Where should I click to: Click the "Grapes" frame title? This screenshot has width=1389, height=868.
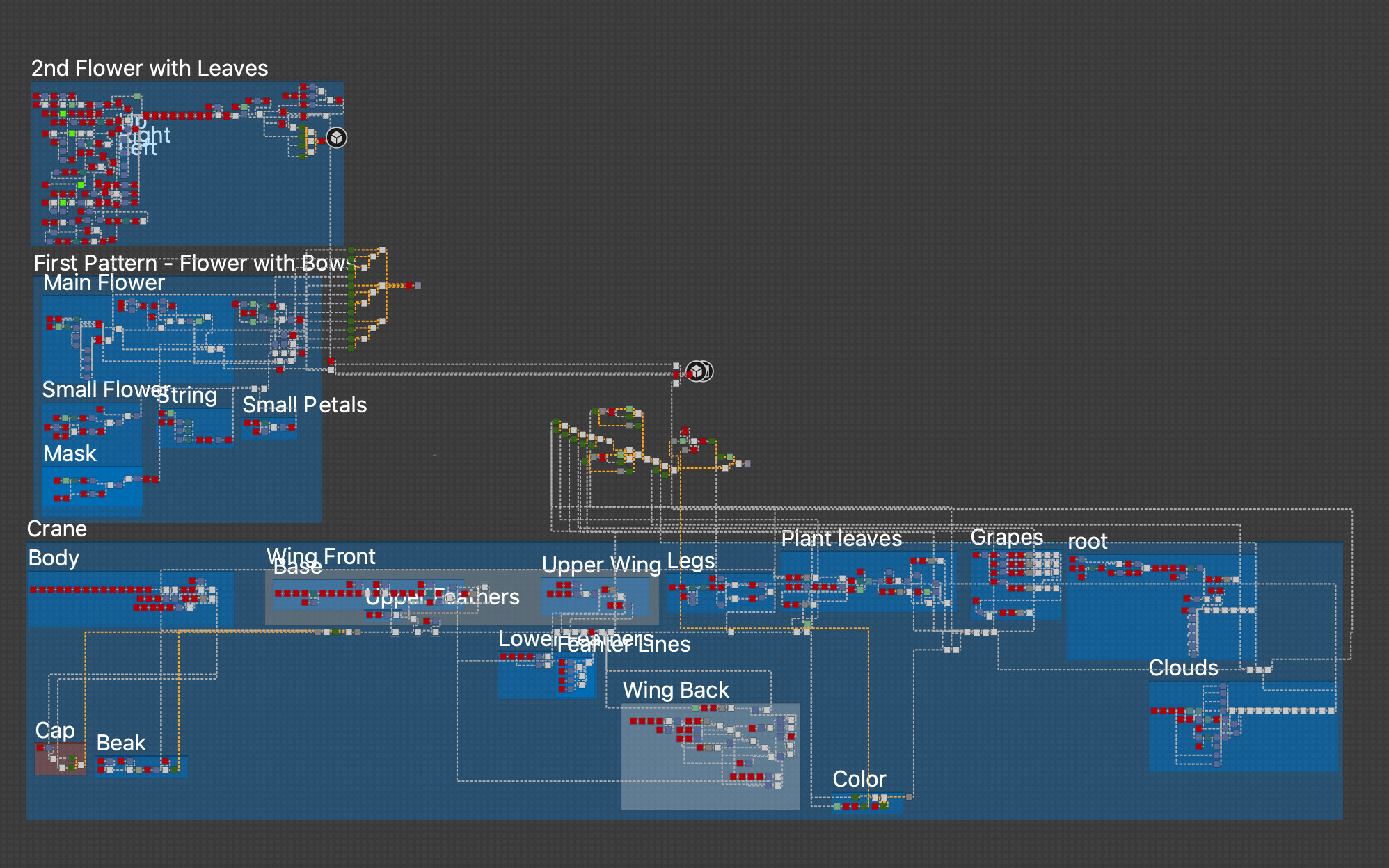pyautogui.click(x=1006, y=537)
